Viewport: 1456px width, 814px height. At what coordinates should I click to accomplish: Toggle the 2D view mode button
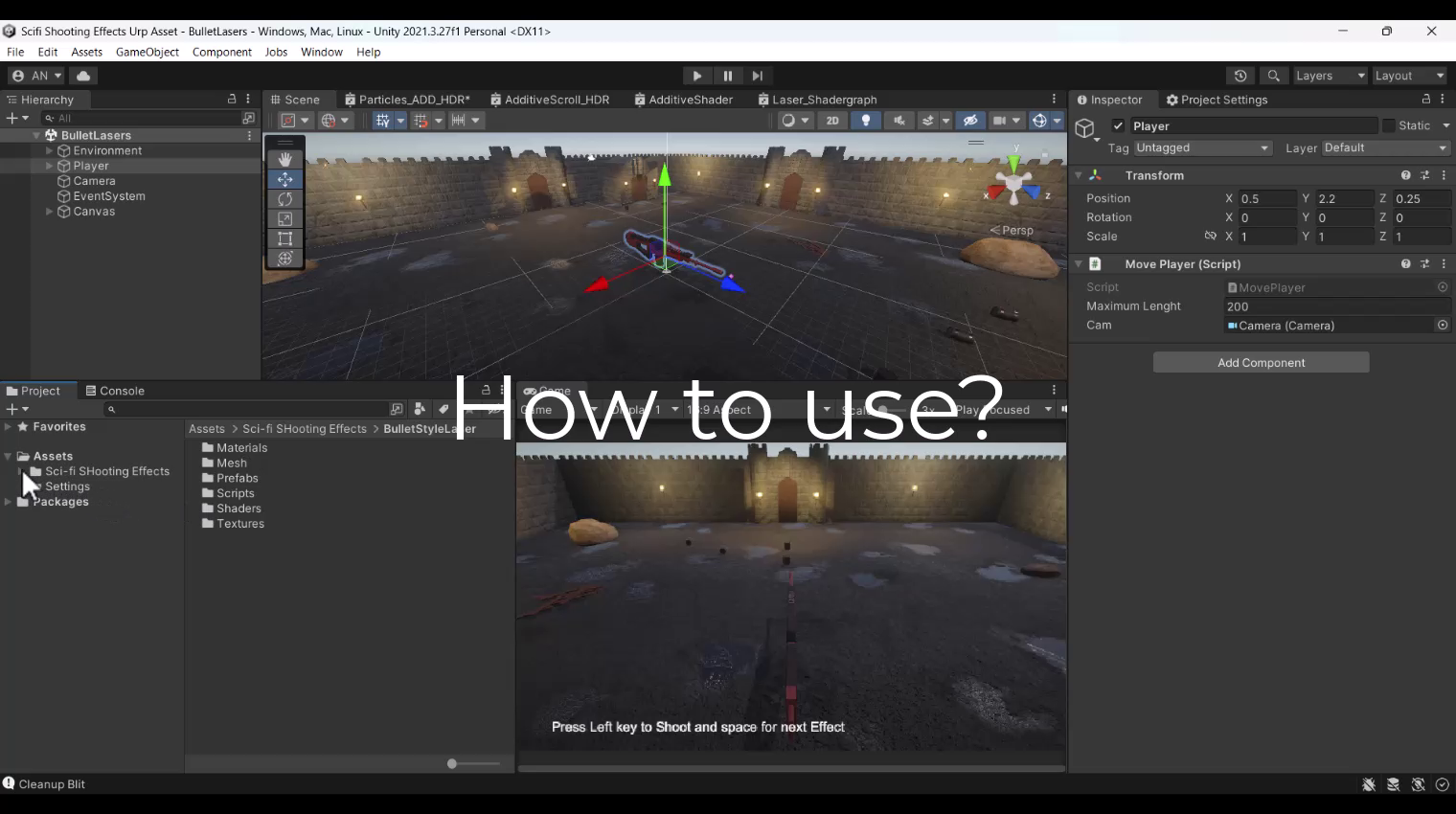832,121
